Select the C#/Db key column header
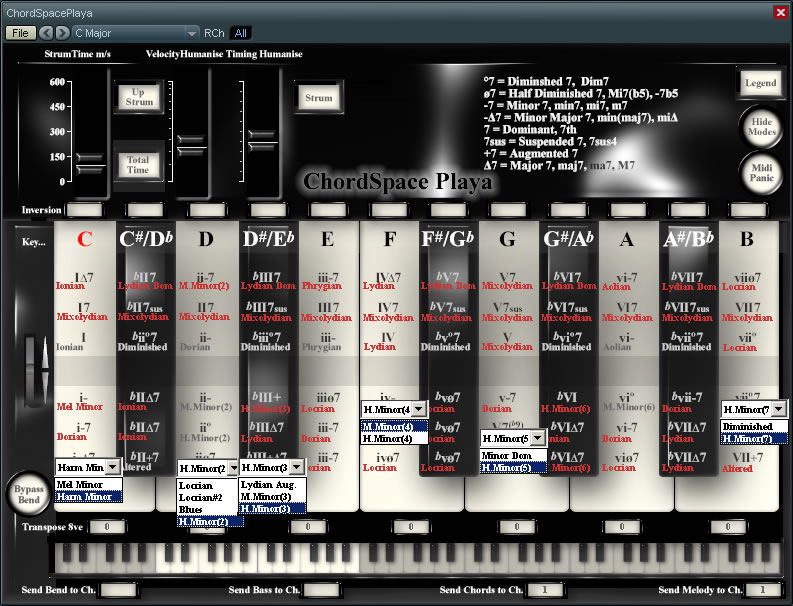 (146, 239)
